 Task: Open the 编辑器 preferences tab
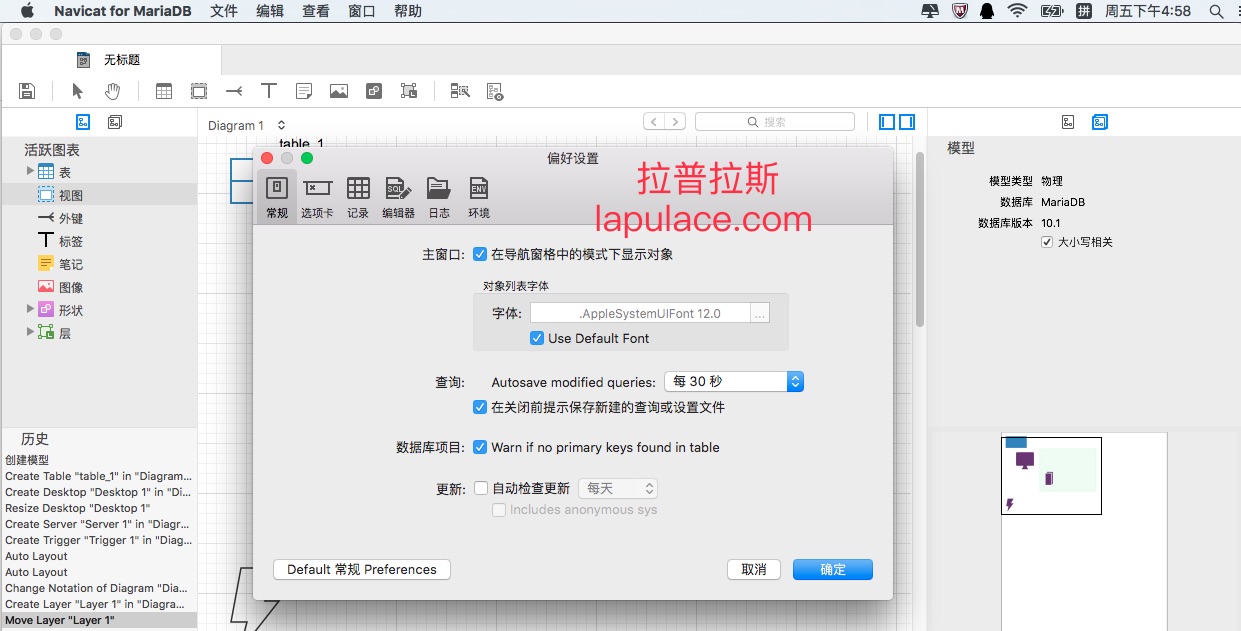coord(398,195)
